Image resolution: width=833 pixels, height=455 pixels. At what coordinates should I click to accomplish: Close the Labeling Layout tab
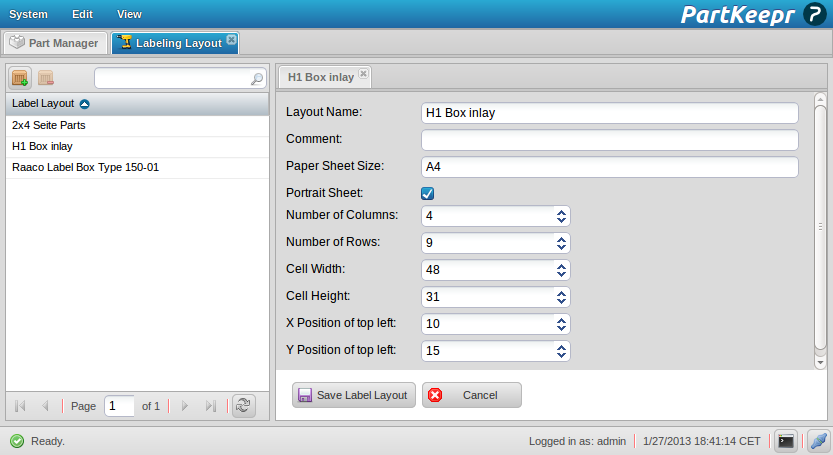pyautogui.click(x=232, y=39)
